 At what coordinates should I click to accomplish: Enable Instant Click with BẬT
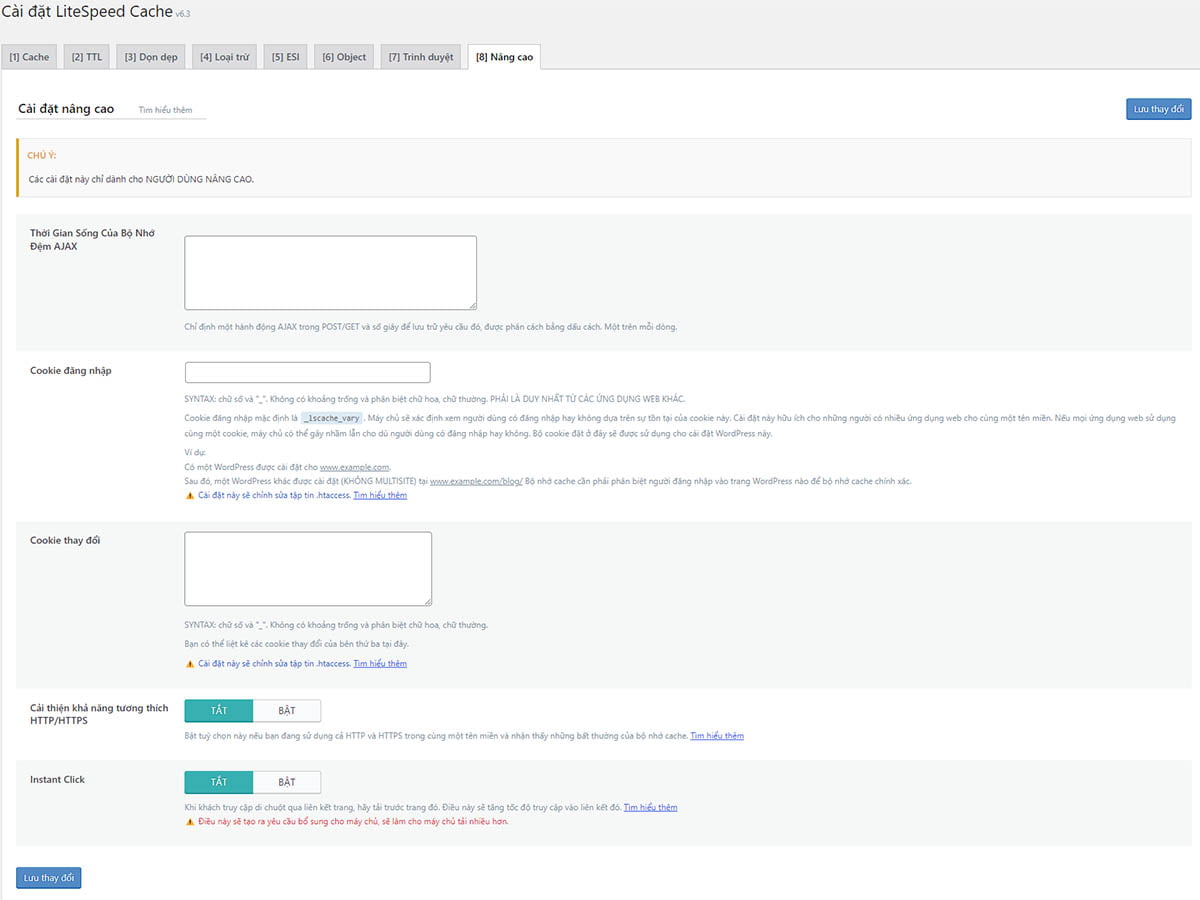(287, 782)
